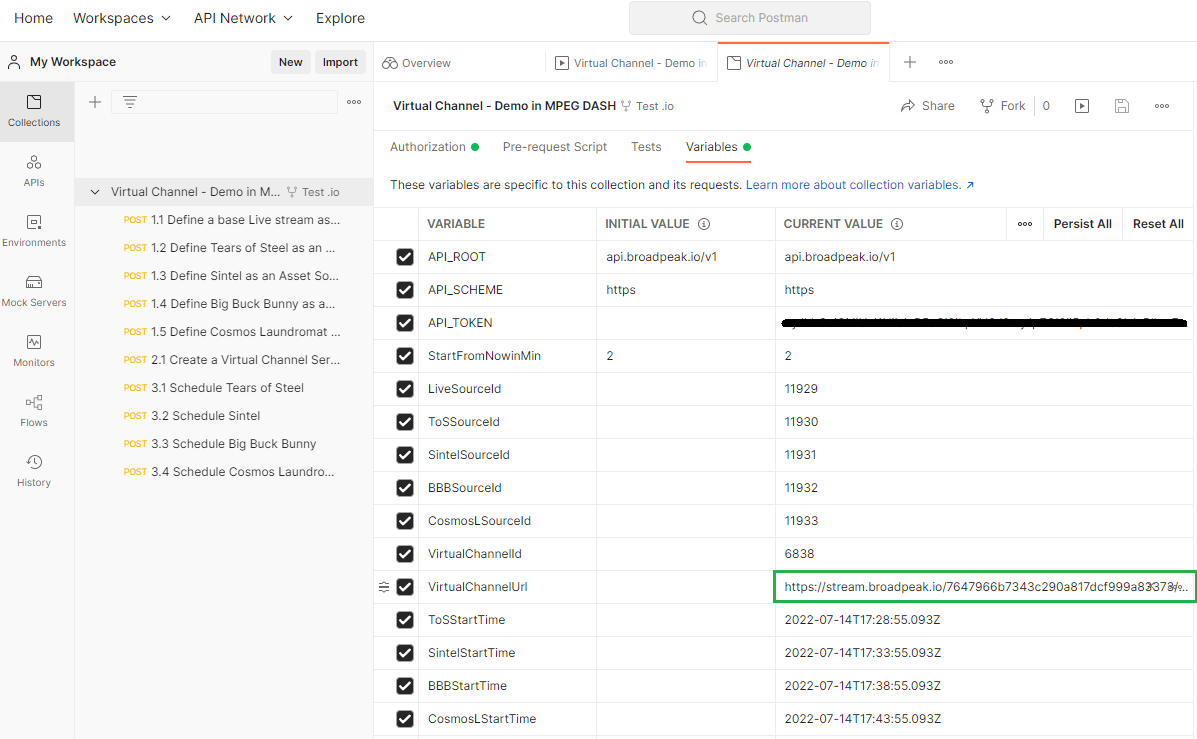
Task: Select the Variables tab
Action: 718,147
